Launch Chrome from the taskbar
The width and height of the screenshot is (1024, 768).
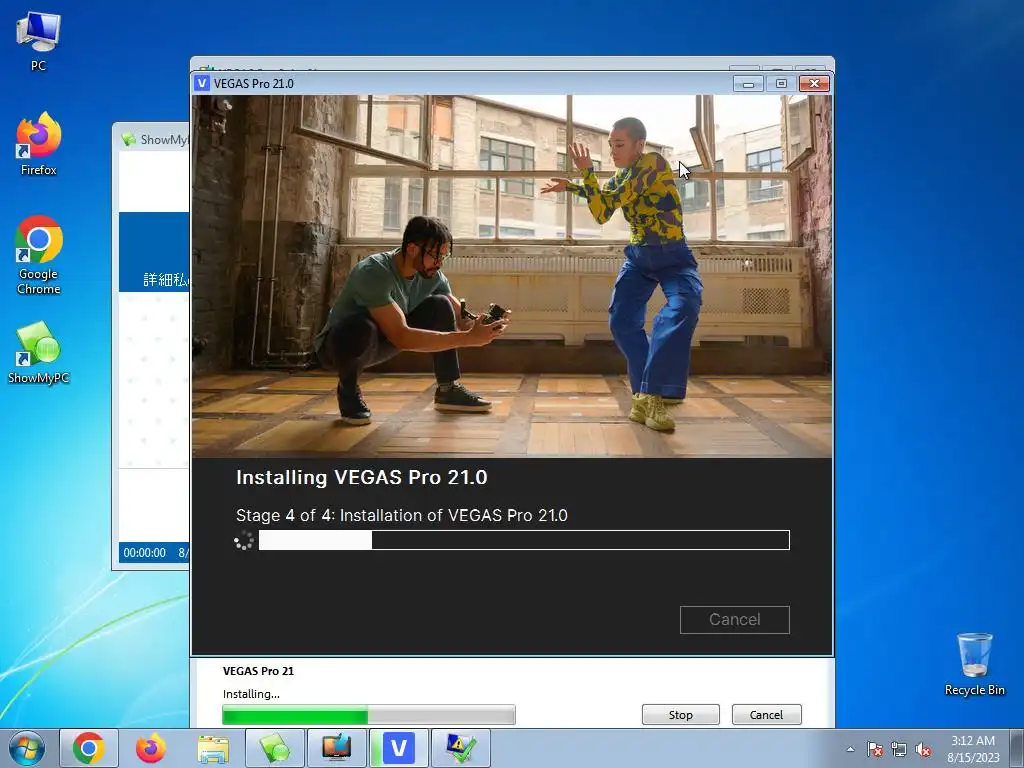click(89, 748)
